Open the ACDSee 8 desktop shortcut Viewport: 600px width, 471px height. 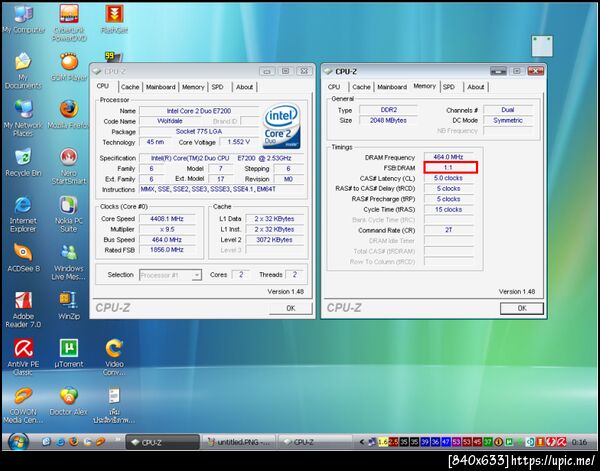coord(23,258)
